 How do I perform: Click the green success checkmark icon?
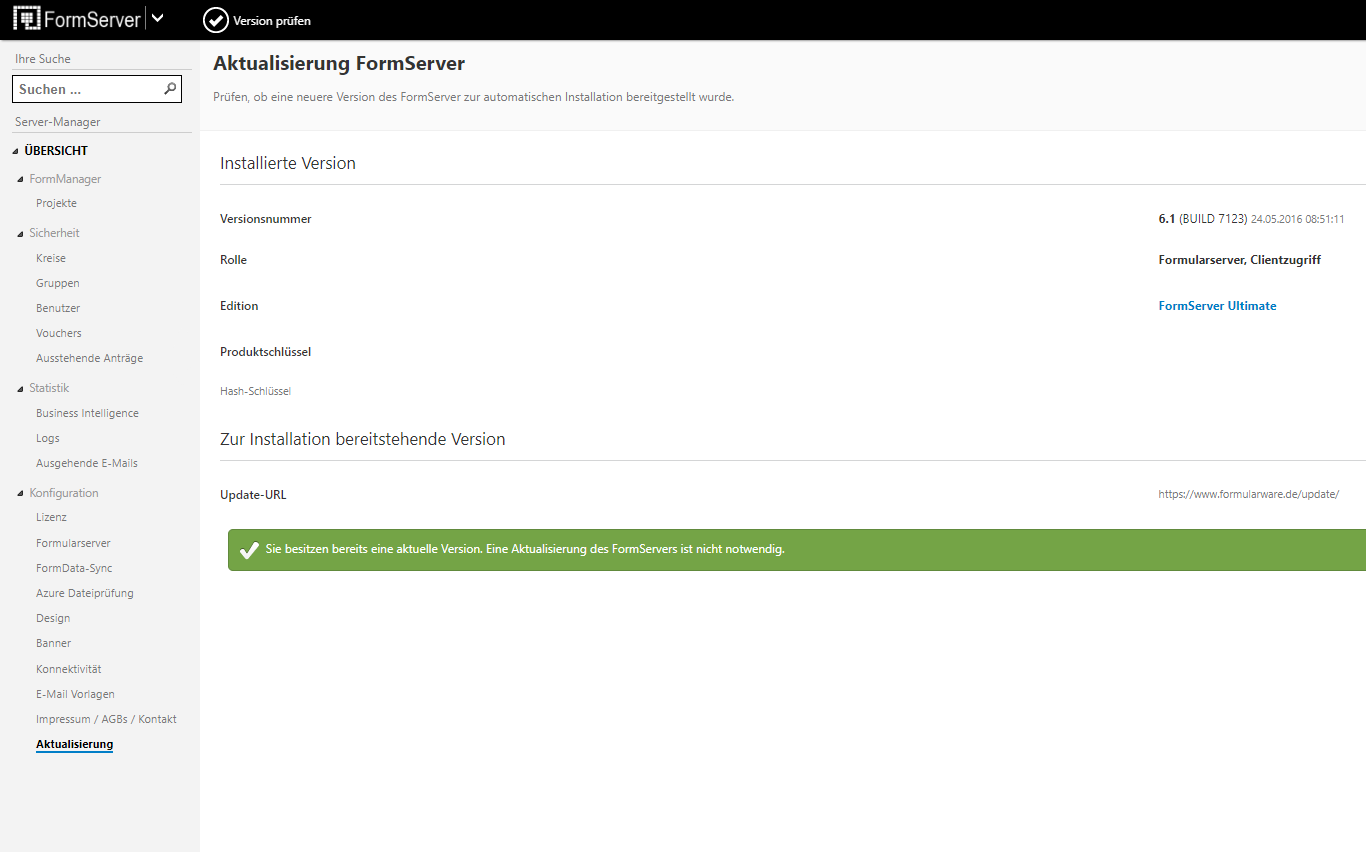coord(249,550)
